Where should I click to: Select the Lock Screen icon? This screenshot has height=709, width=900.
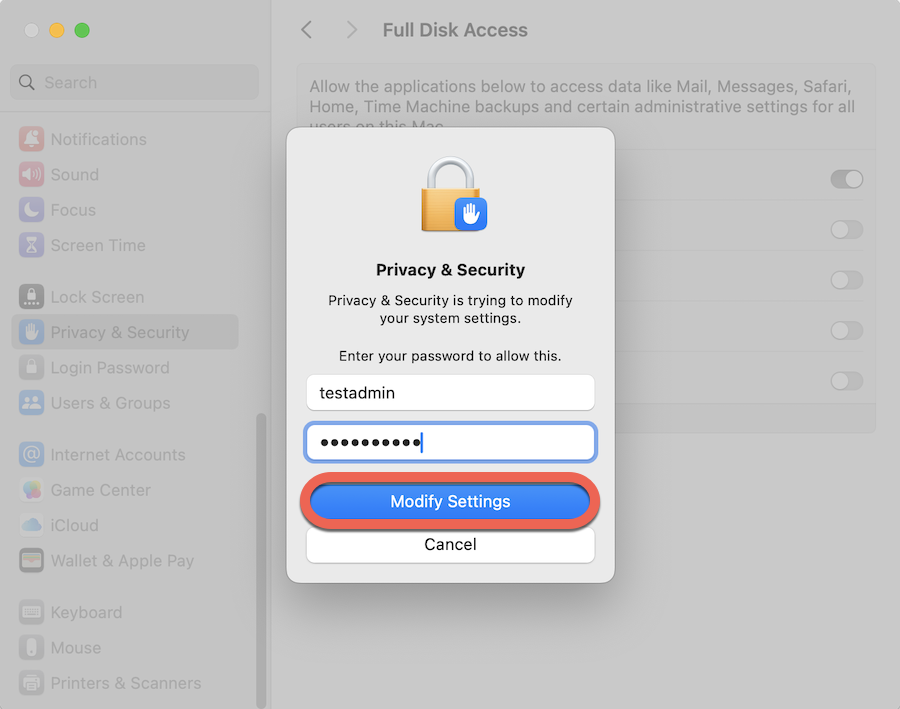[32, 297]
